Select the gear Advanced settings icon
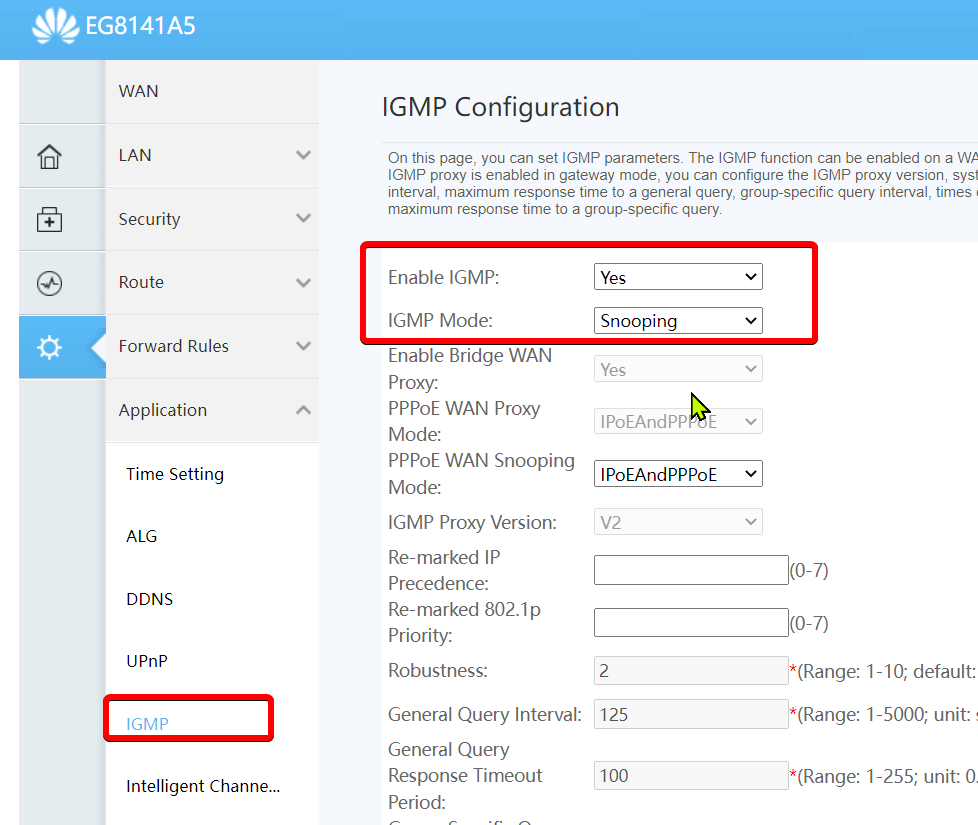Viewport: 978px width, 825px height. [49, 347]
